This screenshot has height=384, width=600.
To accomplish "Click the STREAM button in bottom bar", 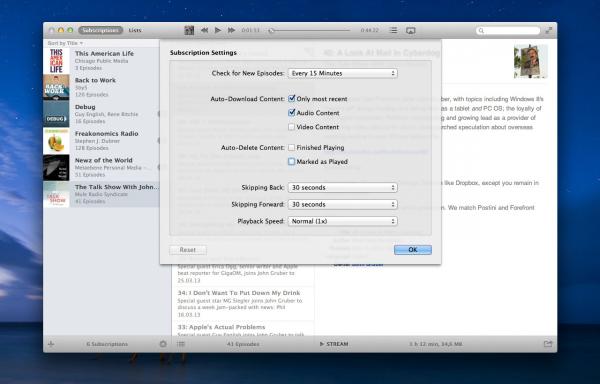I will click(x=334, y=344).
